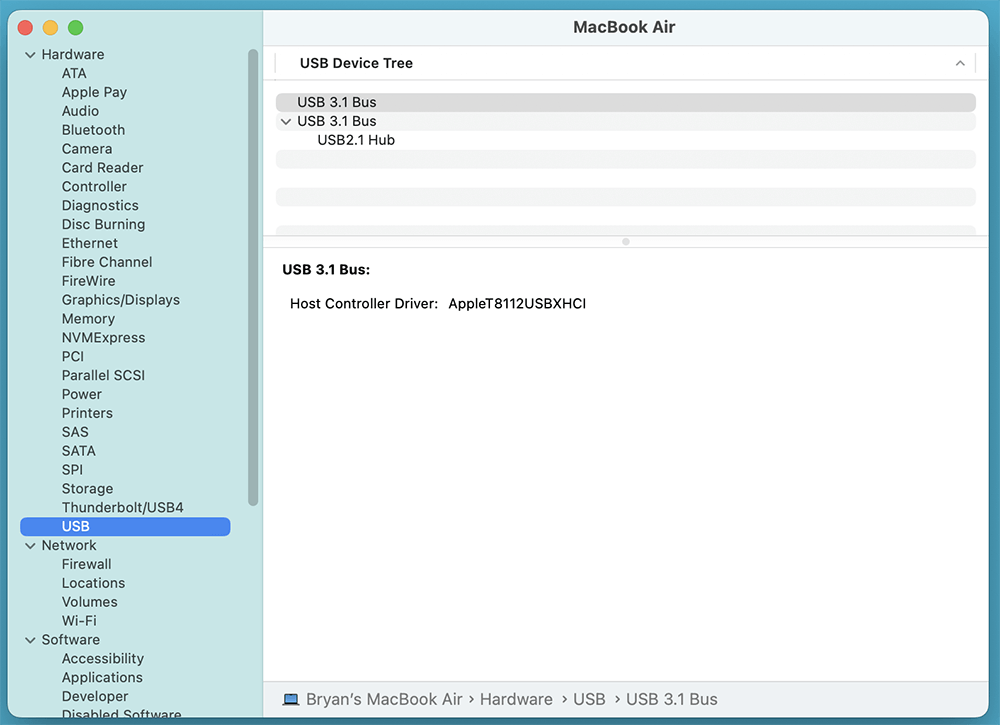Collapse the Software section in sidebar
Viewport: 1000px width, 725px height.
[30, 640]
